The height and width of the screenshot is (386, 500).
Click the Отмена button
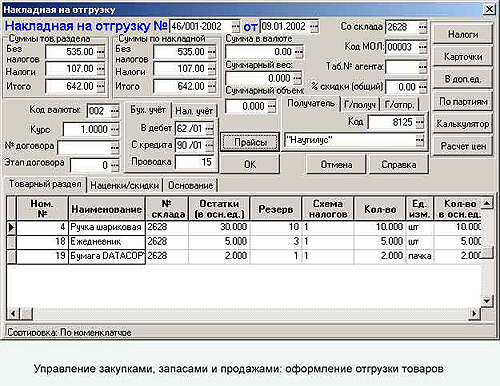pos(336,164)
